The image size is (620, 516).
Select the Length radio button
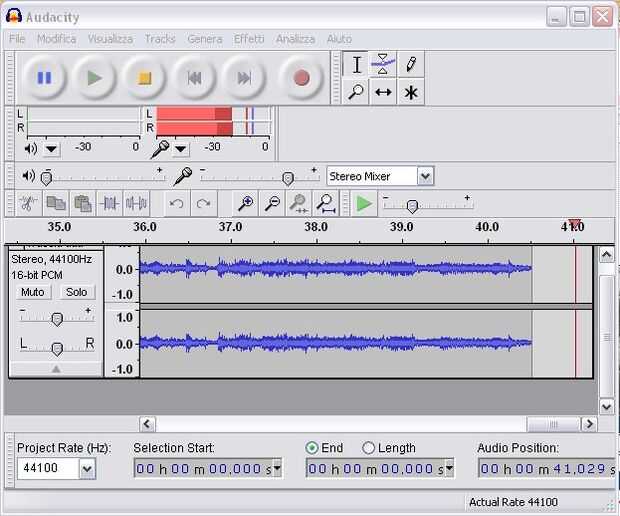coord(368,448)
